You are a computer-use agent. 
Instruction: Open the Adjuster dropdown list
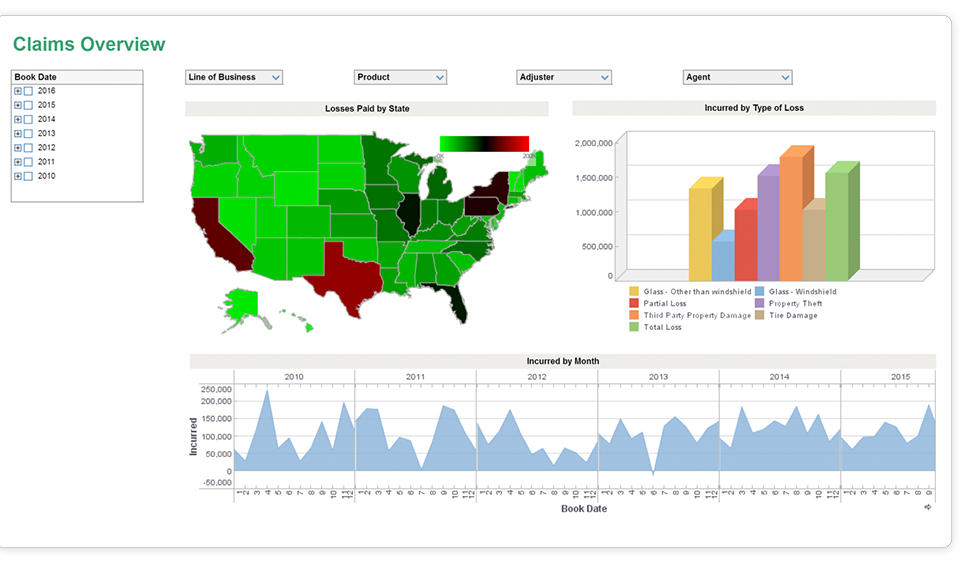click(564, 77)
